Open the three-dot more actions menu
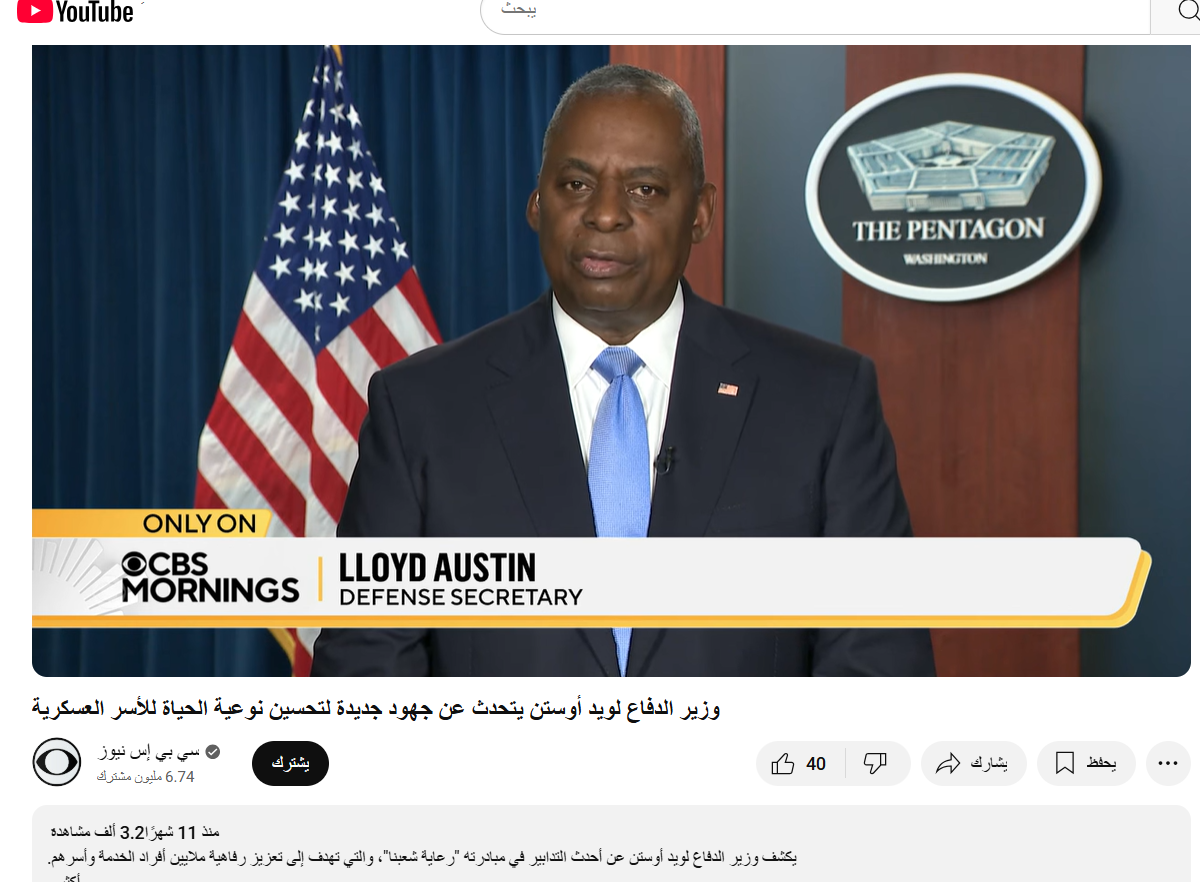 pyautogui.click(x=1167, y=764)
